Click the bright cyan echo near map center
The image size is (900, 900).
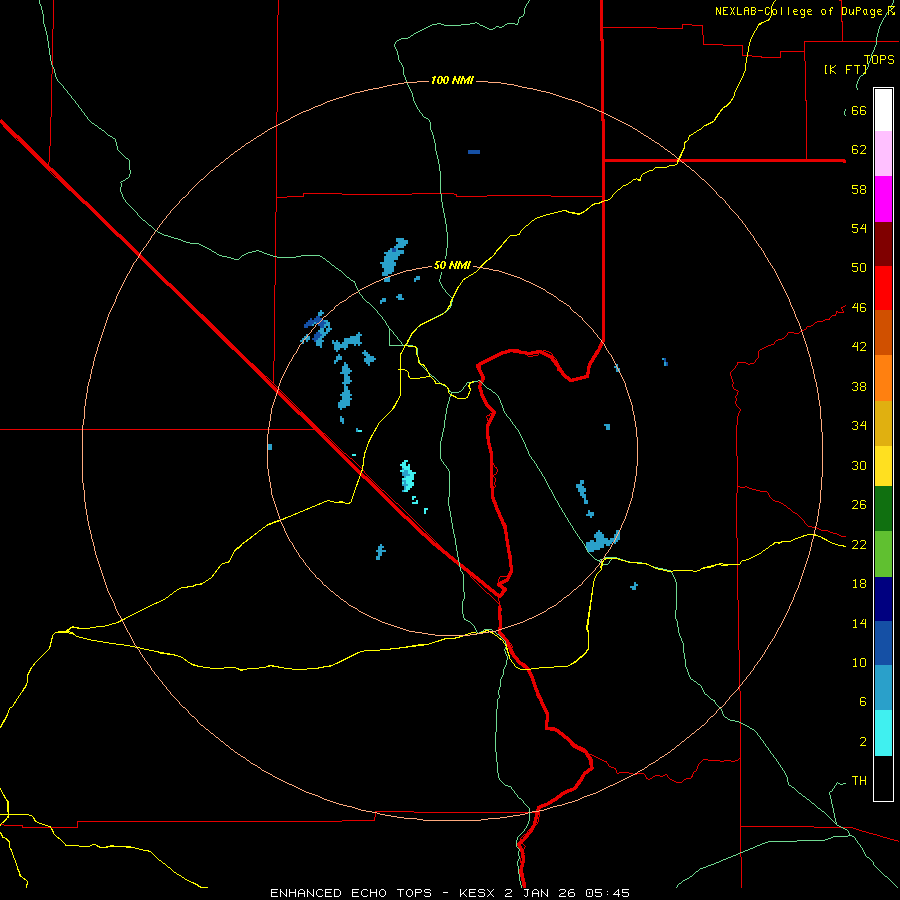click(x=408, y=476)
